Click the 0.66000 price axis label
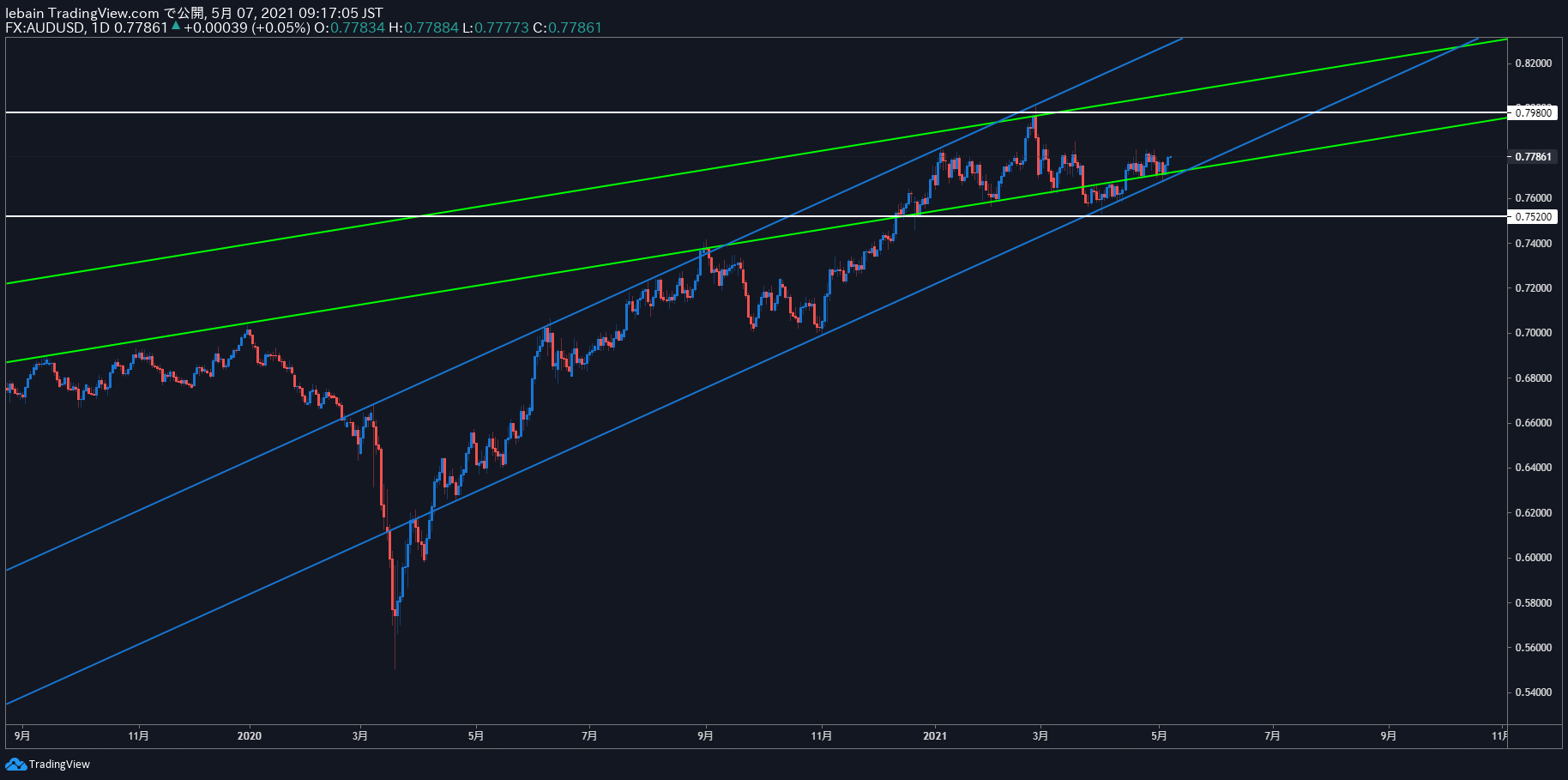The image size is (1568, 780). tap(1534, 423)
